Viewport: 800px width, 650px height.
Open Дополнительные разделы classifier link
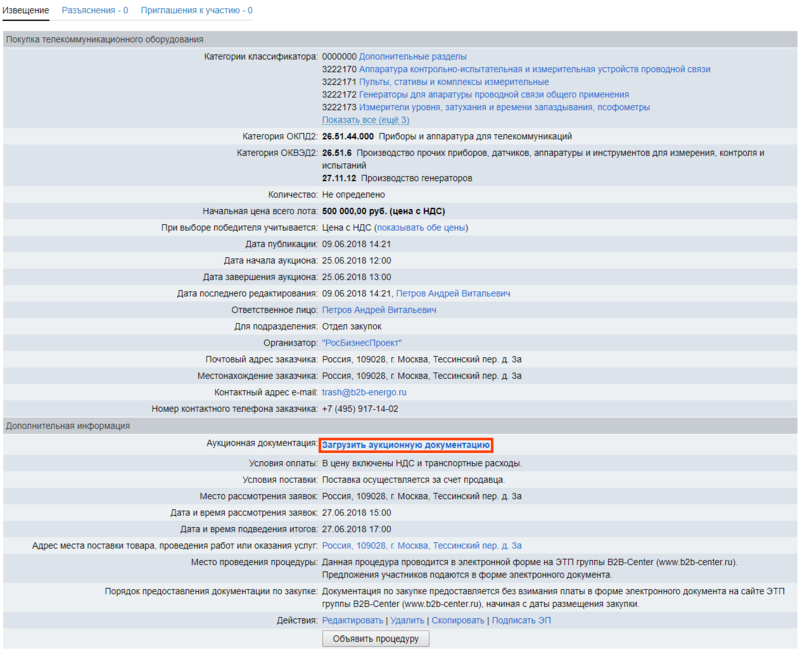pos(412,57)
